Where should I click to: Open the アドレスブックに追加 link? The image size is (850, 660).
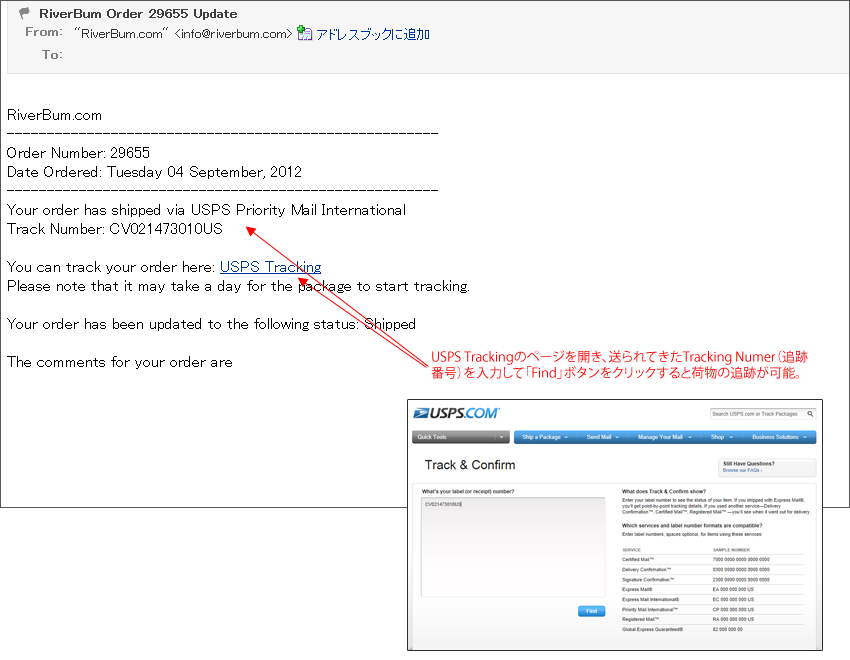pyautogui.click(x=372, y=34)
